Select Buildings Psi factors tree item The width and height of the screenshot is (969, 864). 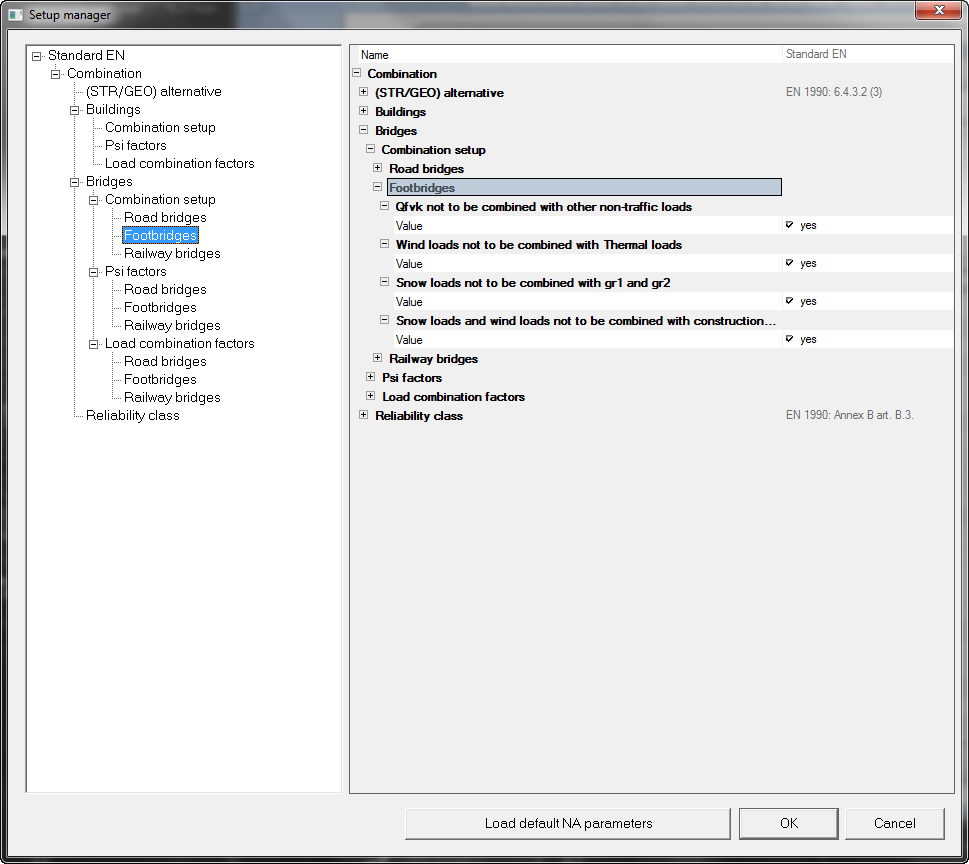pos(135,145)
